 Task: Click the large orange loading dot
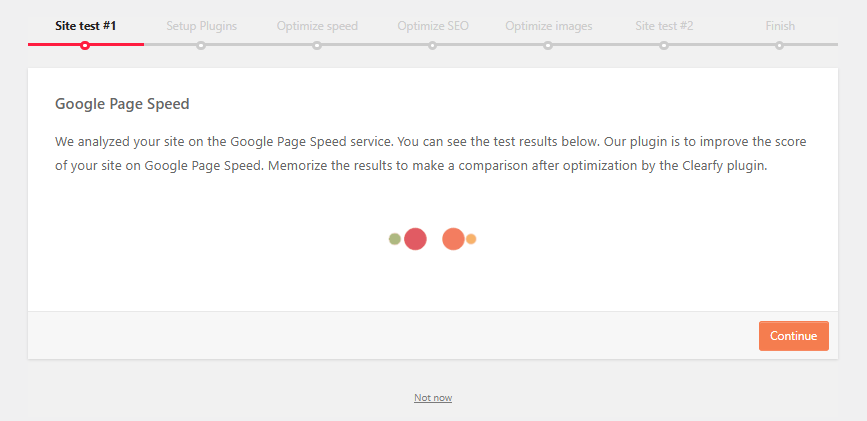click(453, 239)
